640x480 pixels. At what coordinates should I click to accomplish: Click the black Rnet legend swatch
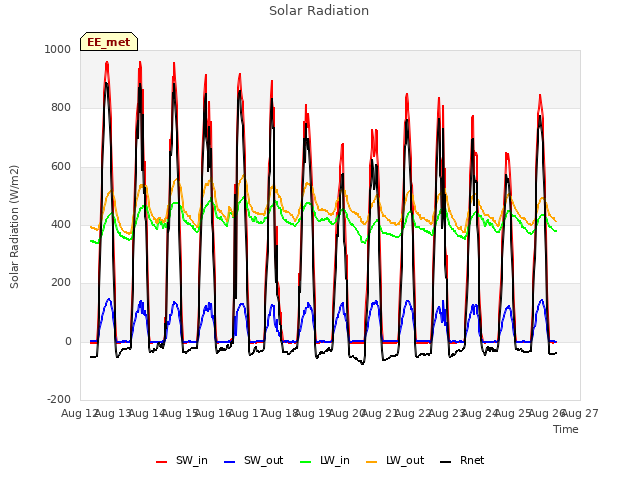pos(445,462)
